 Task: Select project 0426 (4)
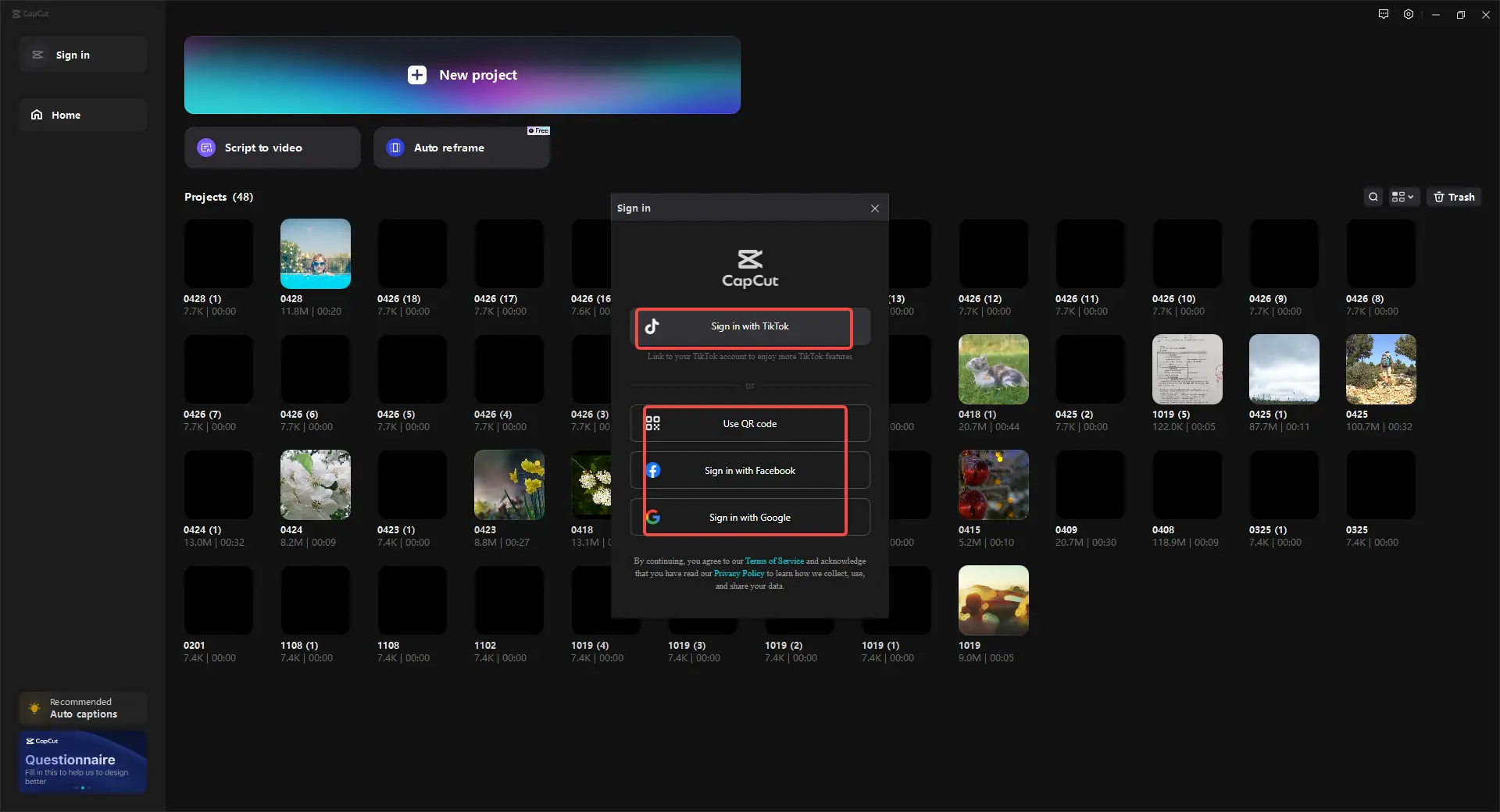coord(509,369)
